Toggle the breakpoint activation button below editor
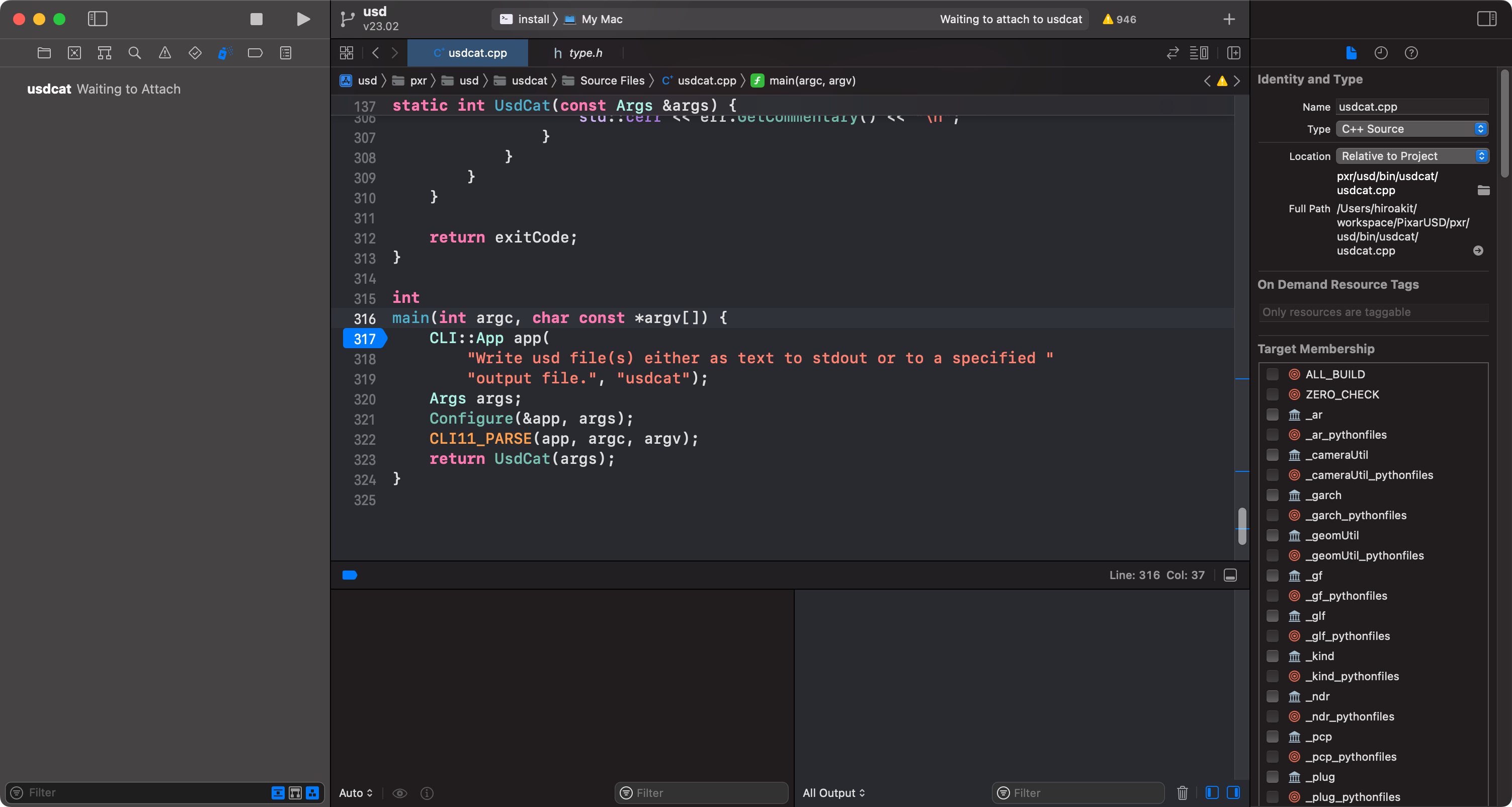Screen dimensions: 1512x807 (x=350, y=575)
